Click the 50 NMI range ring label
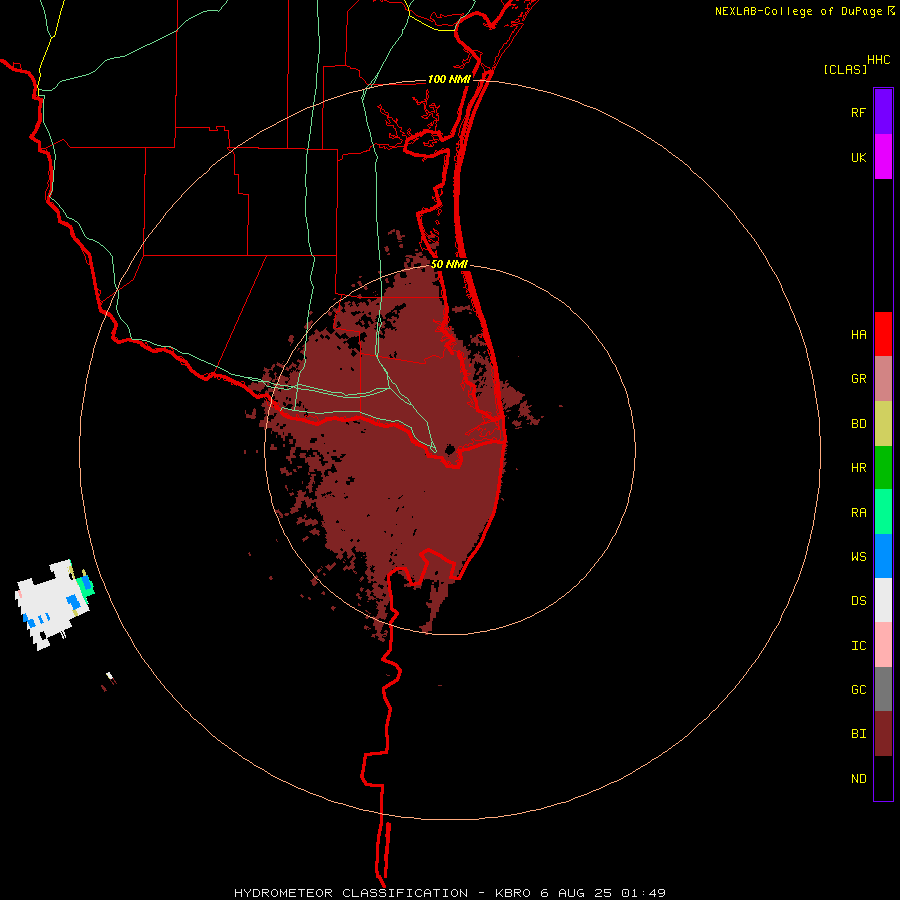The height and width of the screenshot is (900, 900). [449, 264]
